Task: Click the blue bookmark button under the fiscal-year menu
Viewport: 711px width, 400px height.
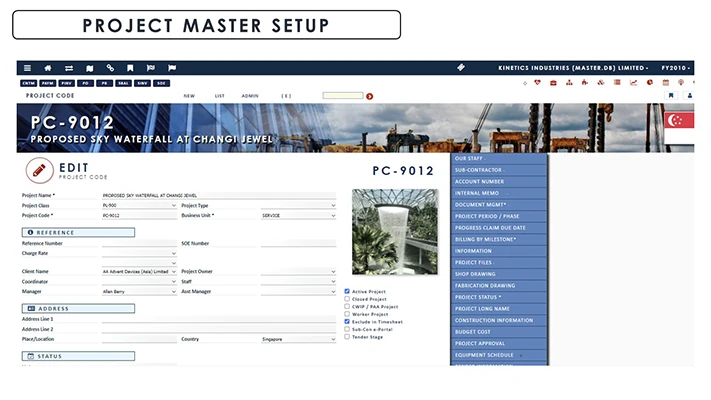Action: pyautogui.click(x=671, y=95)
